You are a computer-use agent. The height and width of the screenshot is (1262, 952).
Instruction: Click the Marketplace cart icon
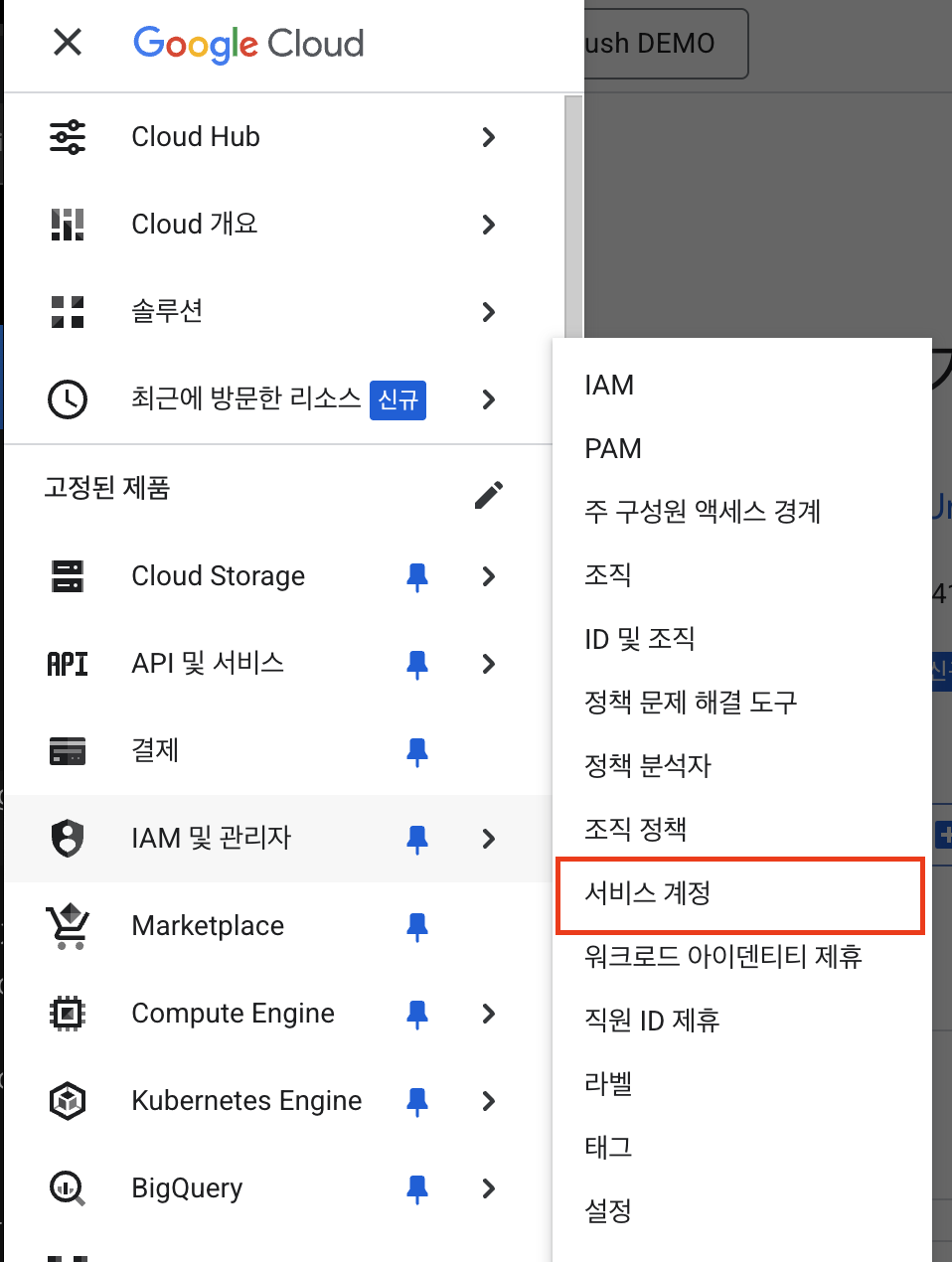(68, 926)
